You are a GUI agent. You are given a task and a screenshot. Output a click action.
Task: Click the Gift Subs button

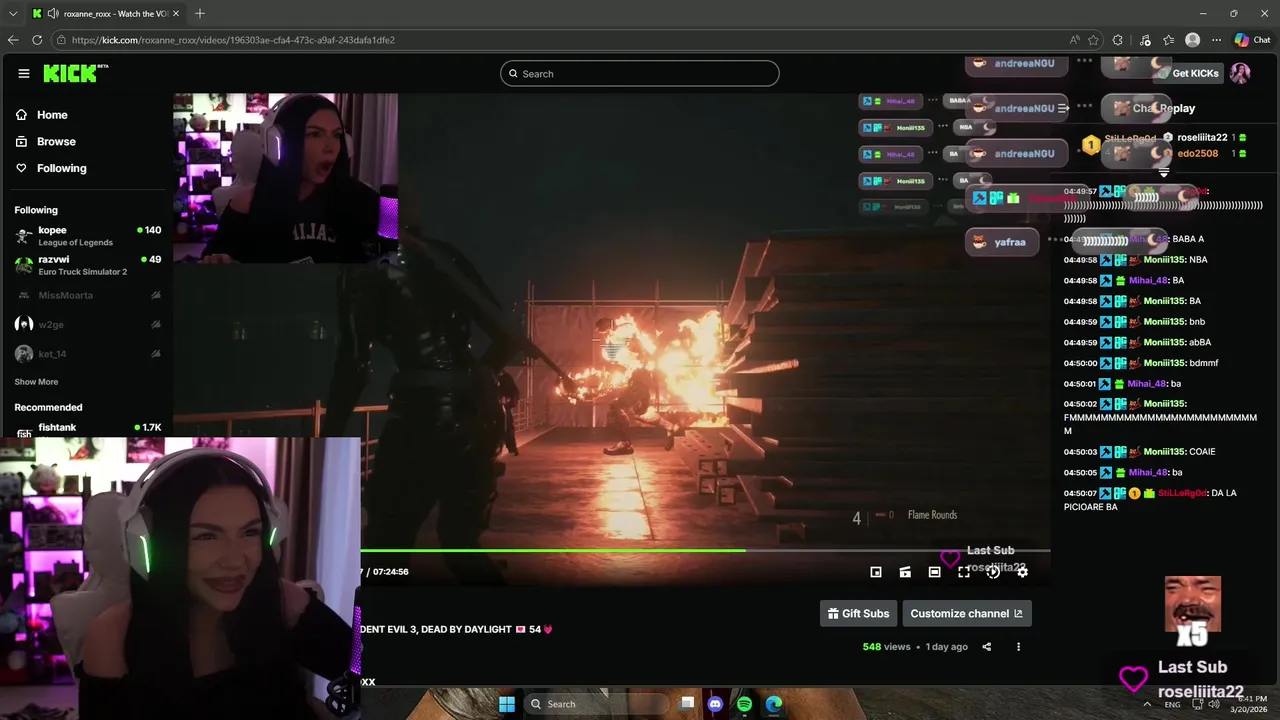(858, 614)
